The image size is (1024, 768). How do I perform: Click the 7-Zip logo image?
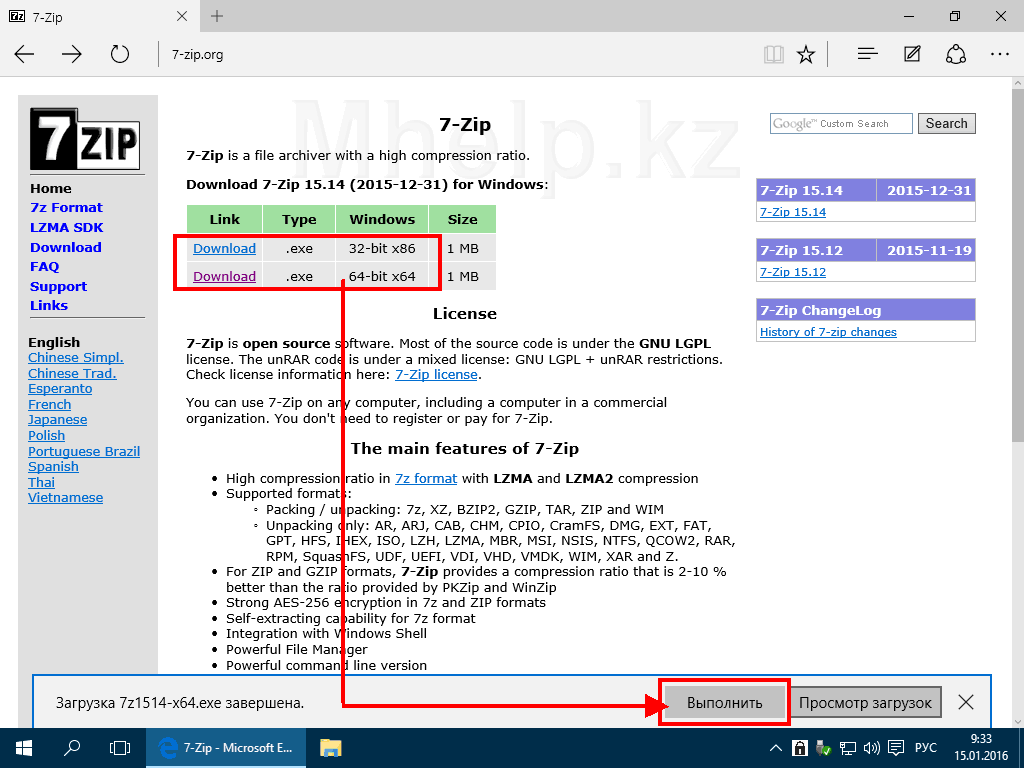click(x=84, y=139)
